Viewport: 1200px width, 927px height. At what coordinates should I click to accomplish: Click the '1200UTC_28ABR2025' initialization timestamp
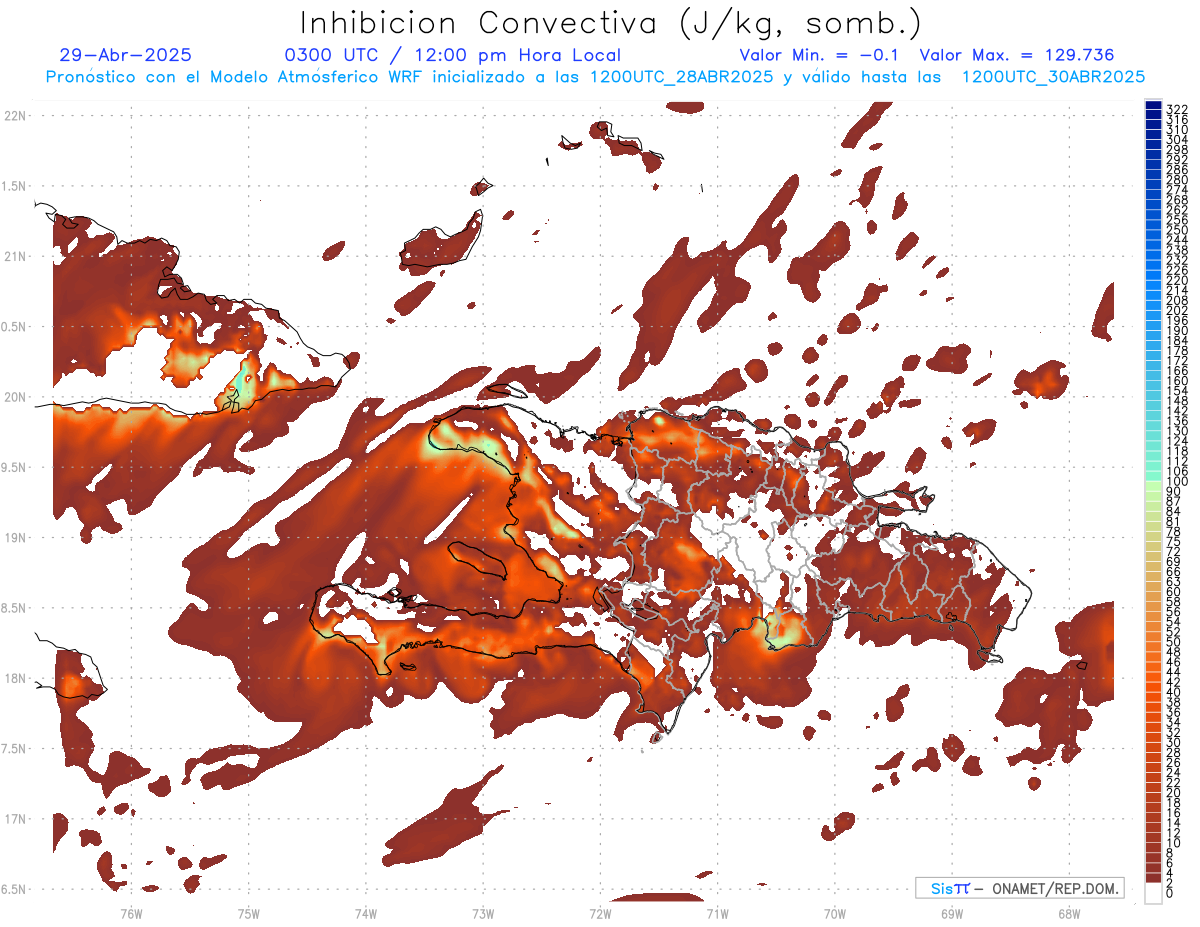[x=682, y=77]
